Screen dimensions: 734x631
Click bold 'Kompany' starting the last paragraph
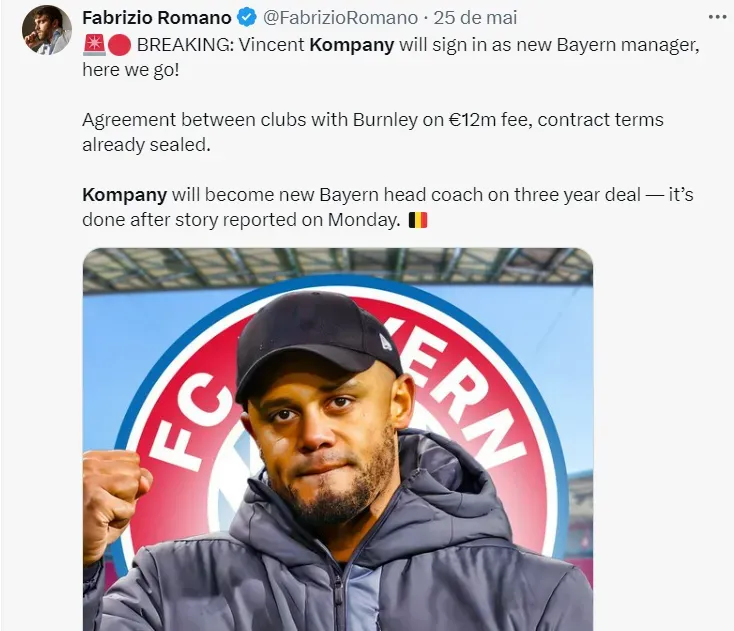pyautogui.click(x=124, y=195)
